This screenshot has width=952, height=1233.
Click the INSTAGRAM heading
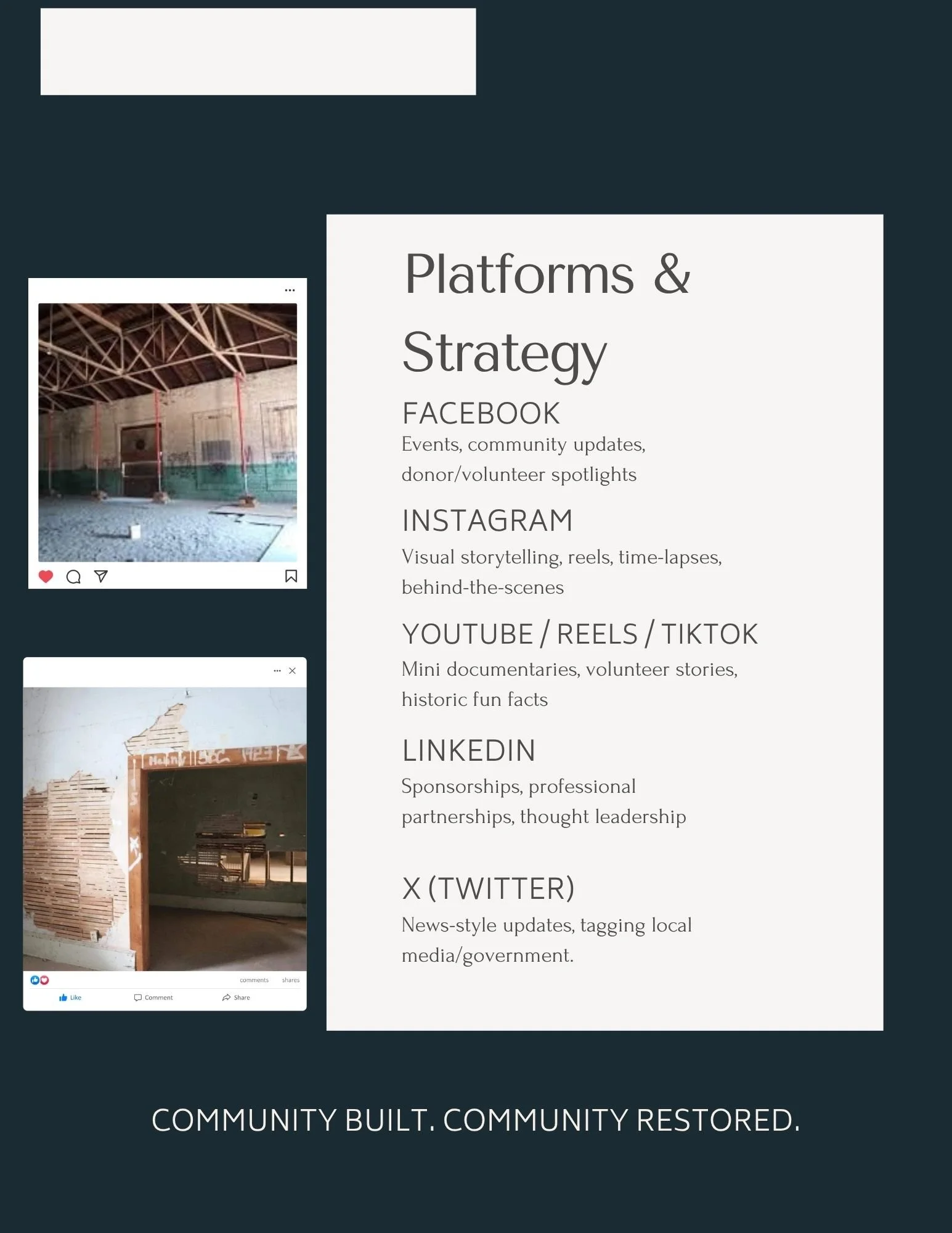tap(487, 521)
